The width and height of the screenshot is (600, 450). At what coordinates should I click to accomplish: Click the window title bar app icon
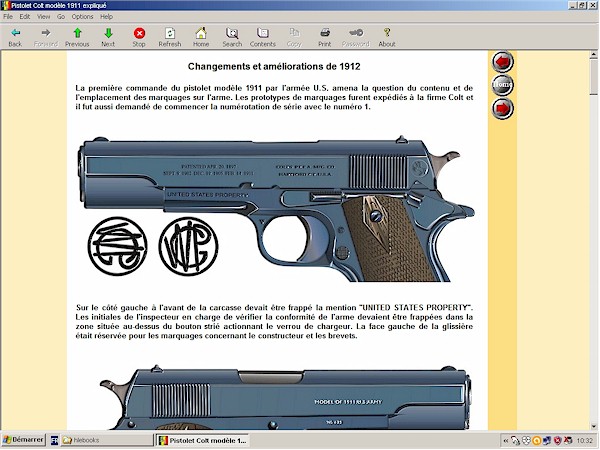(5, 5)
